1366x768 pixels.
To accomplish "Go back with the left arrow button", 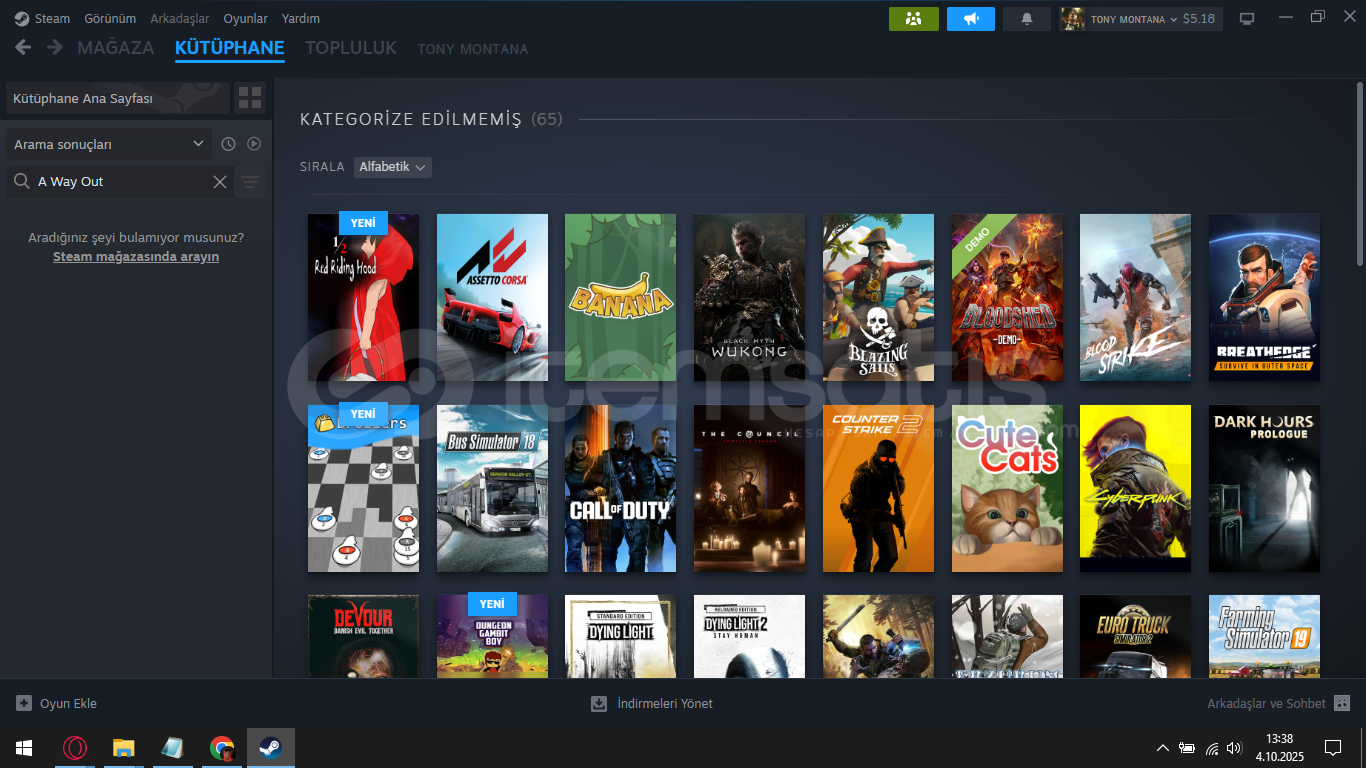I will 23,47.
